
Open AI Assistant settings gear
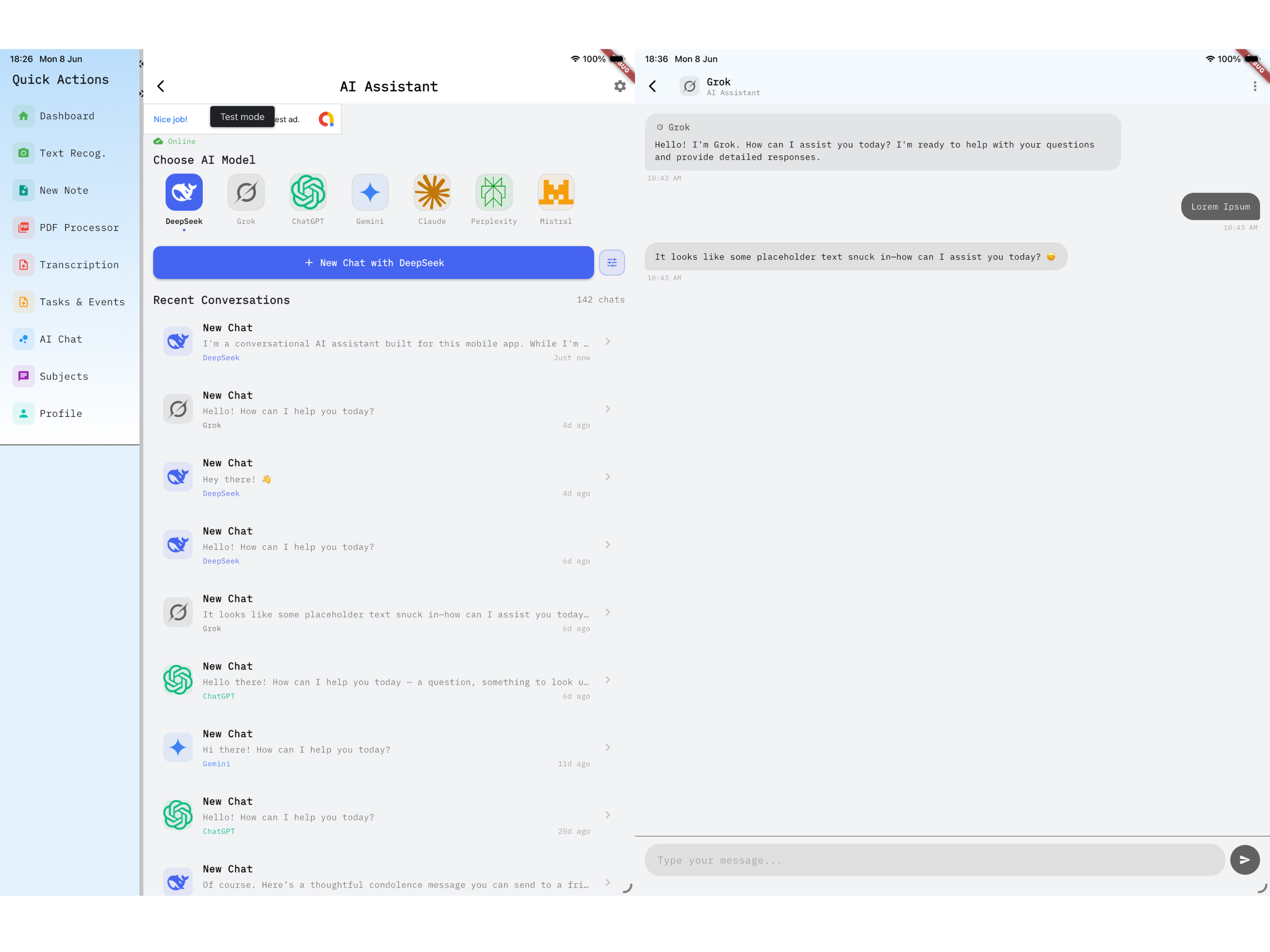[x=619, y=86]
